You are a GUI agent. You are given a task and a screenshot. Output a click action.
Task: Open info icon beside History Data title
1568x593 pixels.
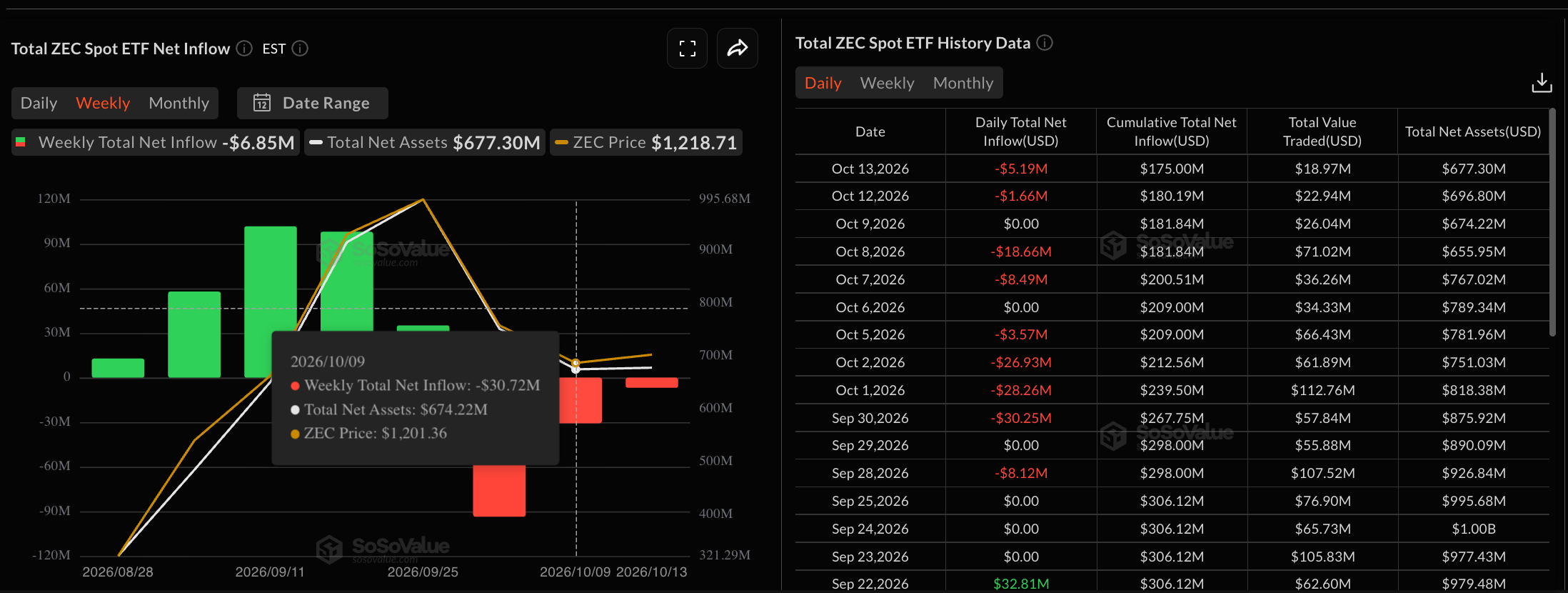pos(1045,43)
